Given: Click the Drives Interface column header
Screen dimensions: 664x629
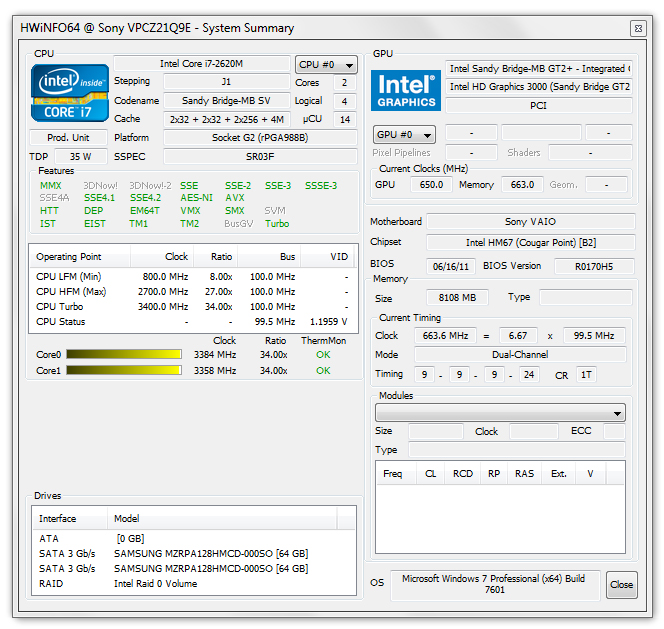Looking at the screenshot, I should (70, 518).
